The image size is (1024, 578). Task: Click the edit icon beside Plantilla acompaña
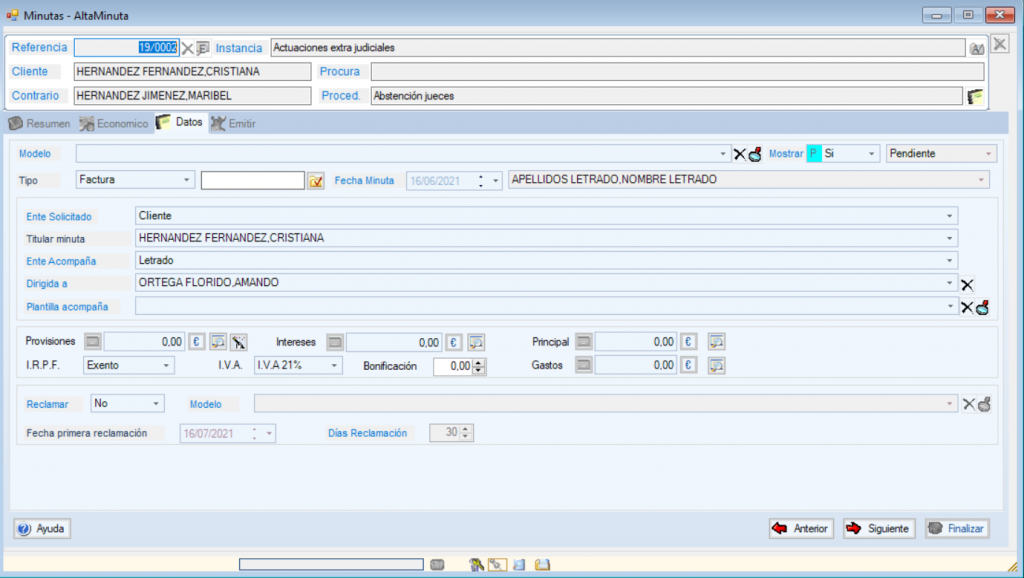coord(982,307)
